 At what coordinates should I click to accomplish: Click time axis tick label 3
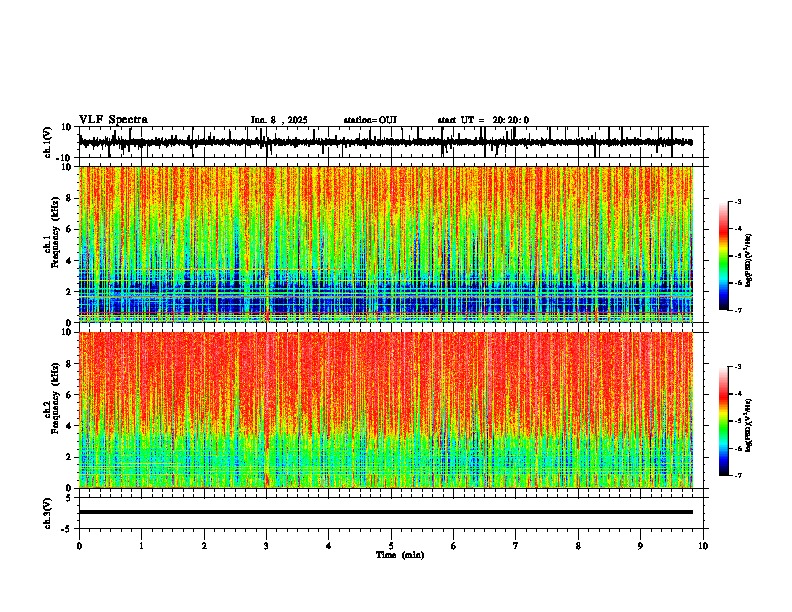[266, 546]
